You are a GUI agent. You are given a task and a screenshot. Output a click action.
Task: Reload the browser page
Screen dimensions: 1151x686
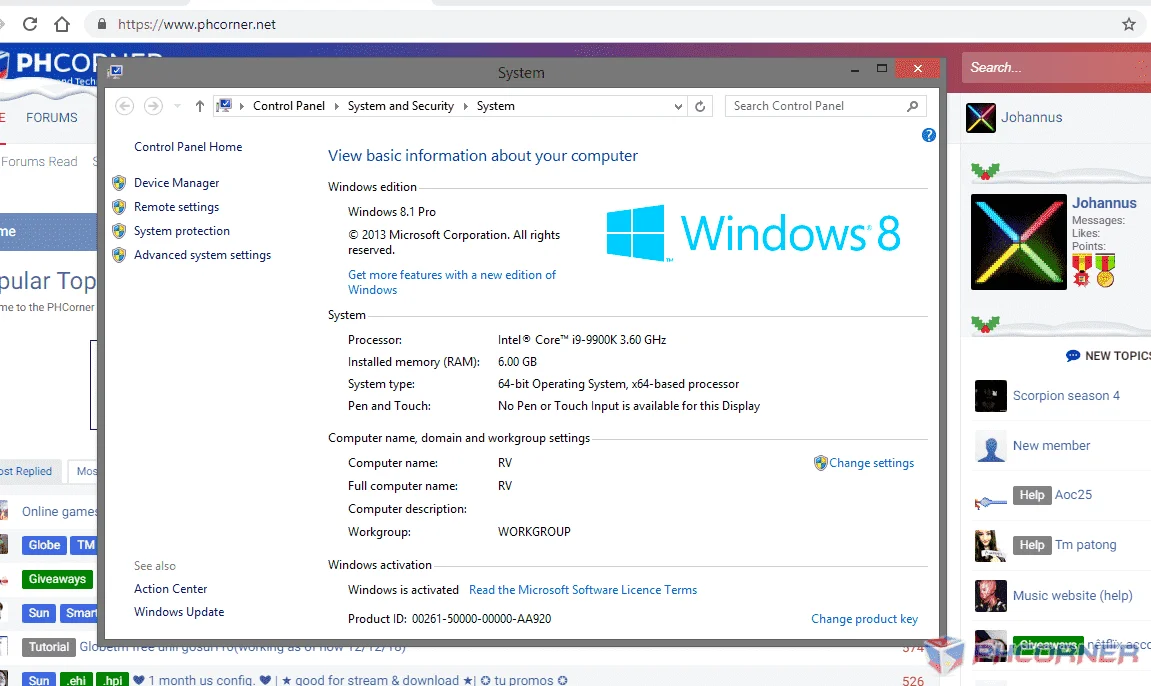pyautogui.click(x=30, y=24)
